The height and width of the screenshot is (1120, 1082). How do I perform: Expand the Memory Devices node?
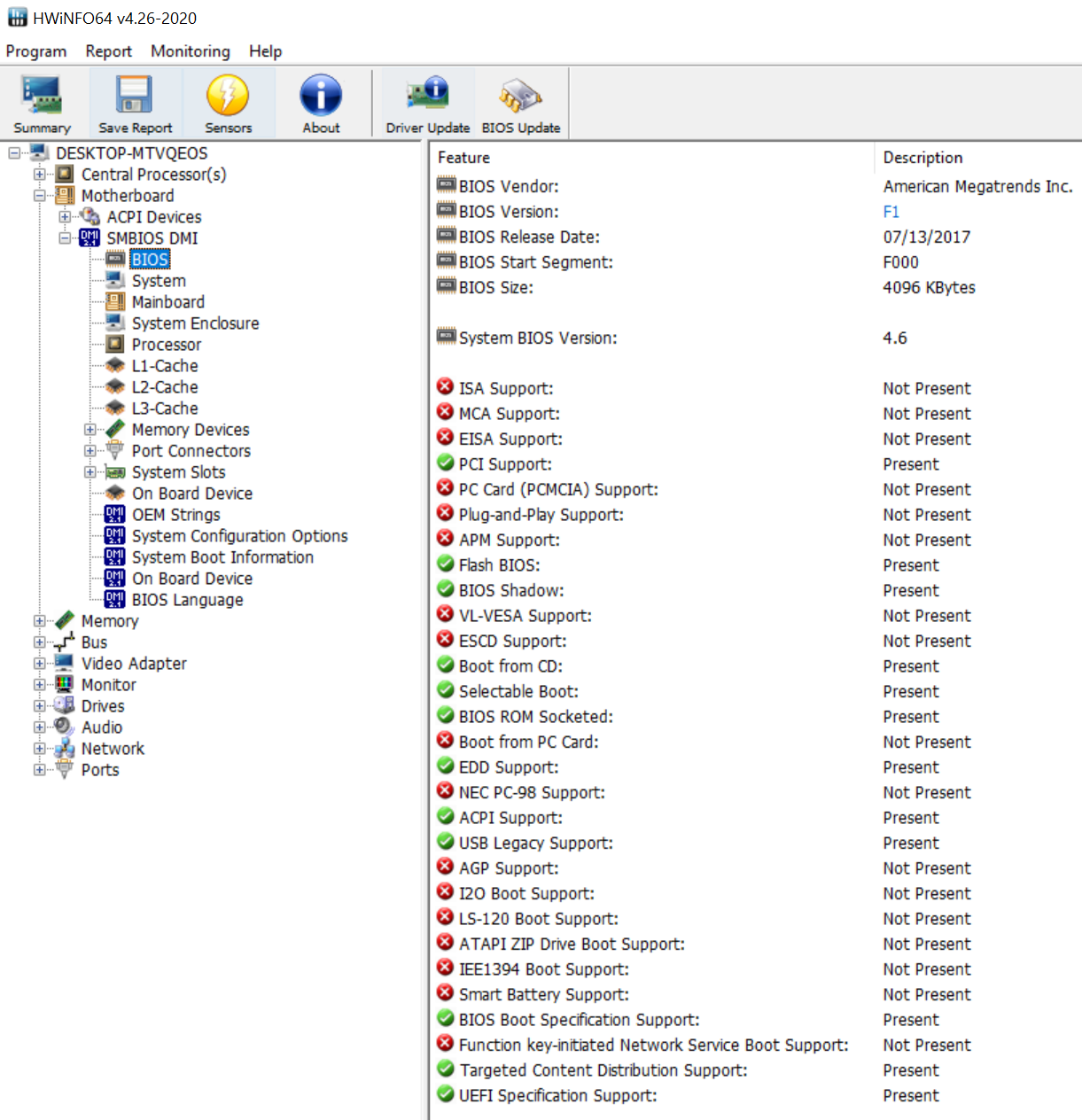(90, 430)
